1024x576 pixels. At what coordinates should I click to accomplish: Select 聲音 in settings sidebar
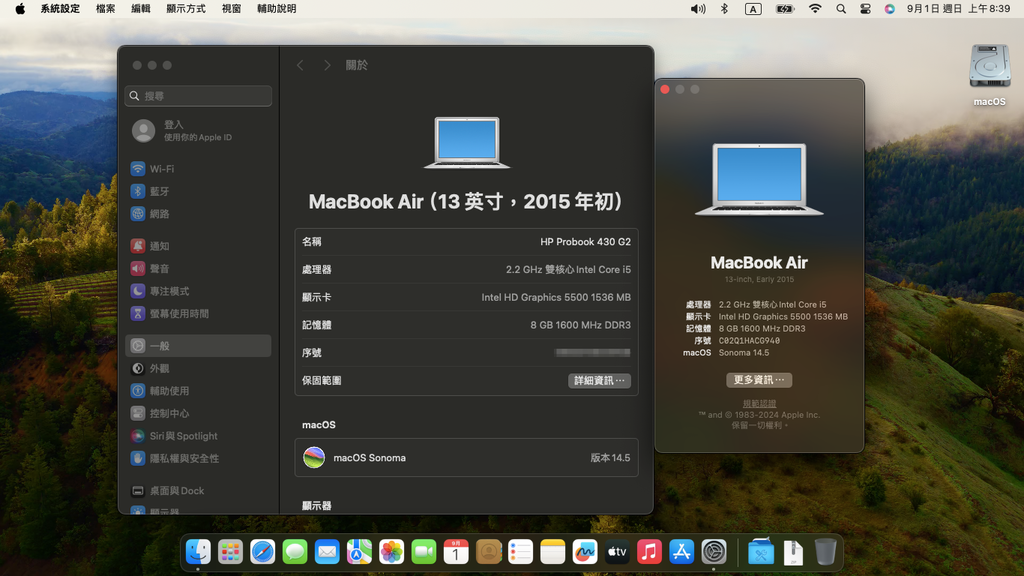click(x=199, y=268)
